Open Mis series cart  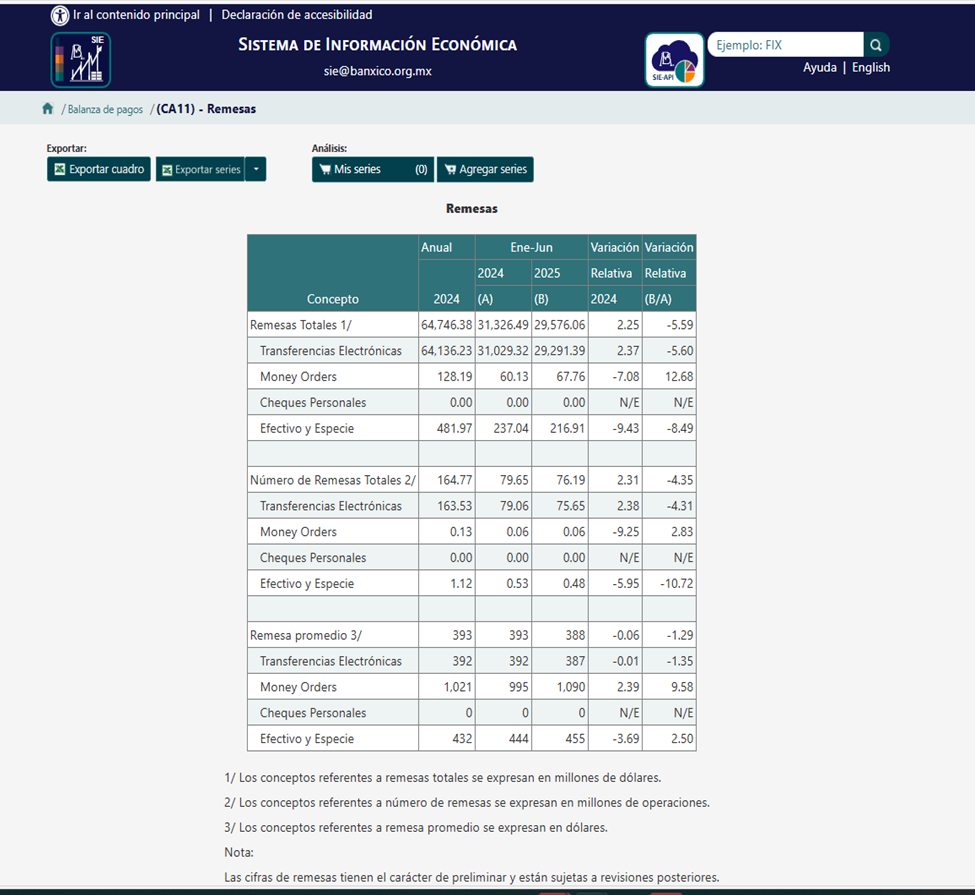pyautogui.click(x=372, y=170)
